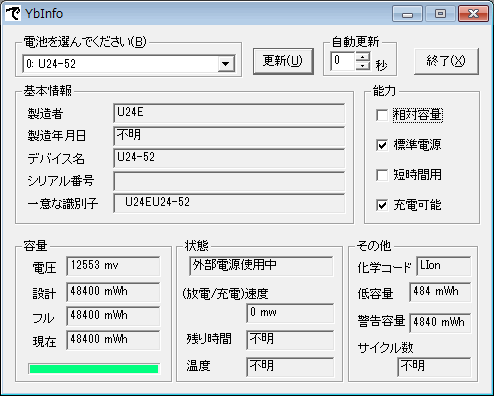Click the 一意な識別子 field U24EU24-52
The width and height of the screenshot is (494, 396).
pyautogui.click(x=229, y=203)
